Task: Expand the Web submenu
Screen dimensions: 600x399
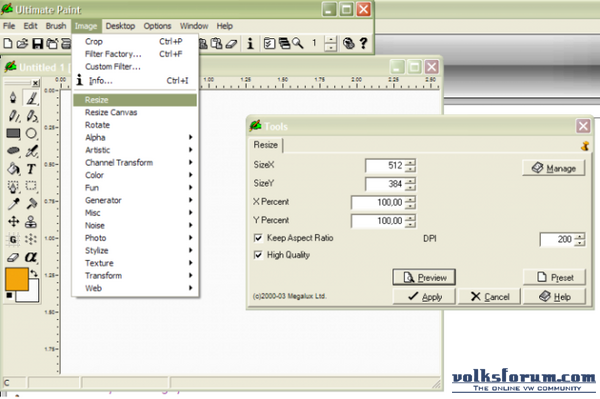Action: click(x=135, y=288)
